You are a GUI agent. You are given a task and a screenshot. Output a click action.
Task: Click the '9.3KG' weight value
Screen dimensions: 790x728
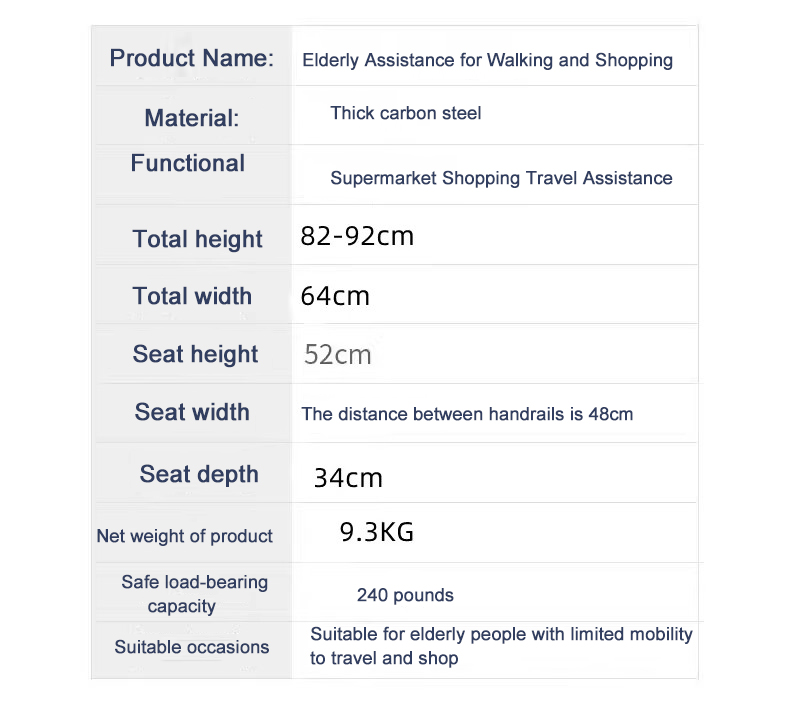(377, 532)
